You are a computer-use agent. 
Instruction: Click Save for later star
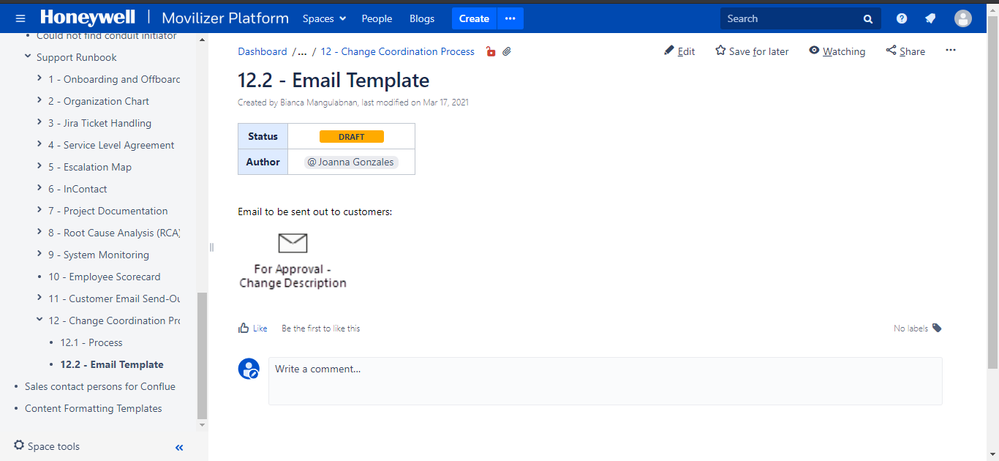click(x=752, y=52)
